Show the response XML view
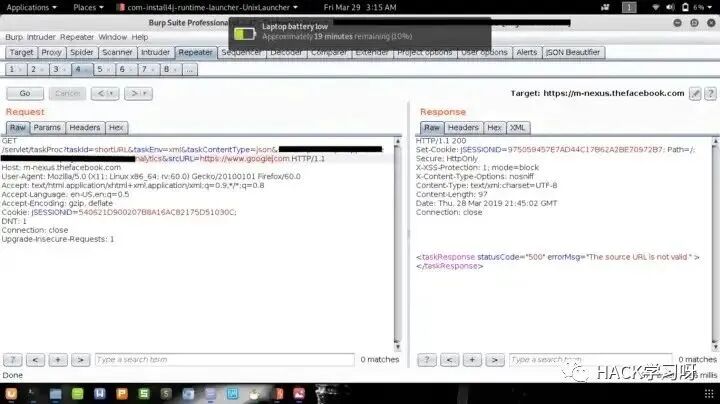720x404 pixels. point(517,128)
